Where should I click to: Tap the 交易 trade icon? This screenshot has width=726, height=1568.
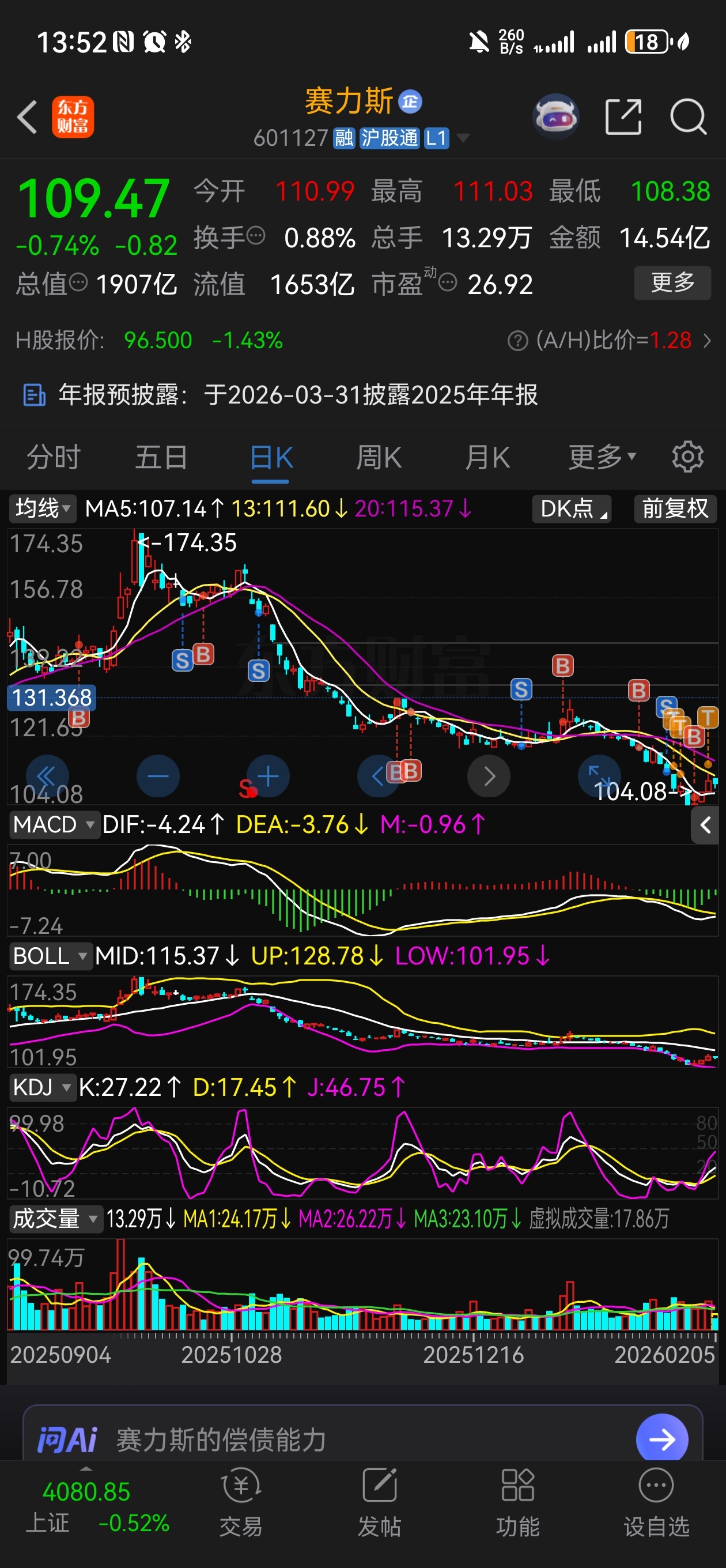point(241,1502)
